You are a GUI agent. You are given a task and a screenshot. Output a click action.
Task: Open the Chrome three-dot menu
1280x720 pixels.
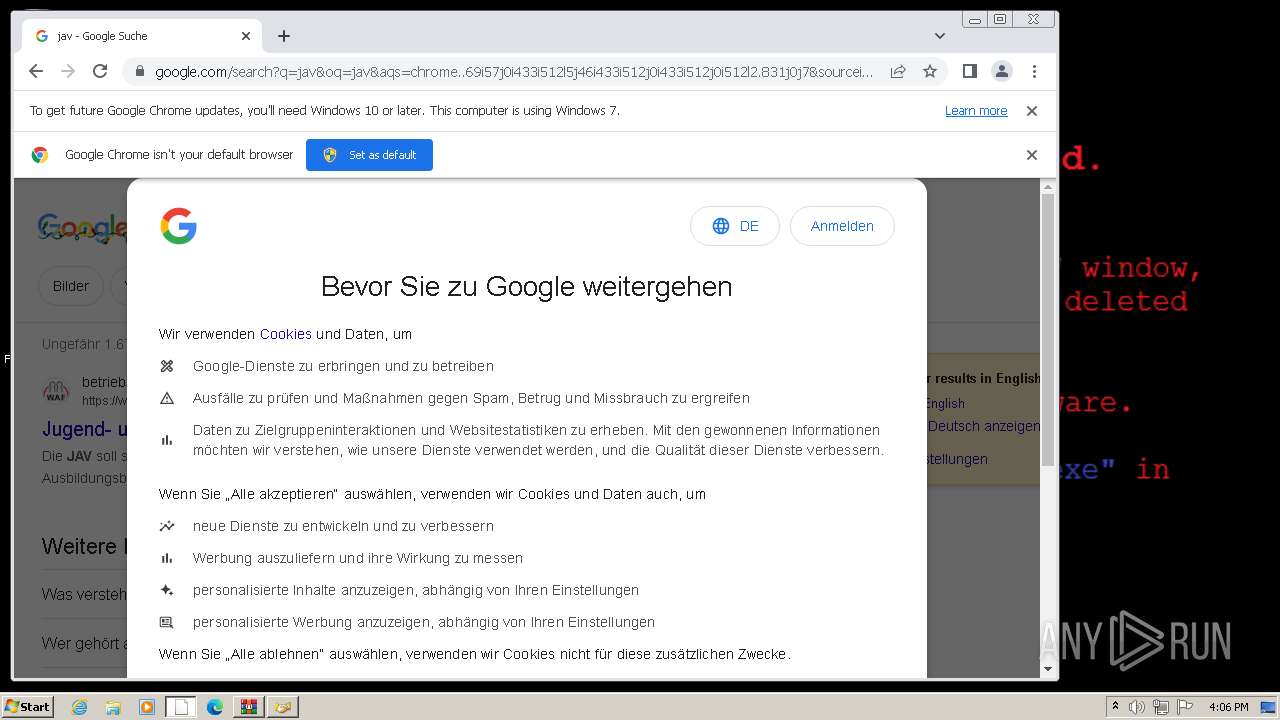pos(1034,71)
